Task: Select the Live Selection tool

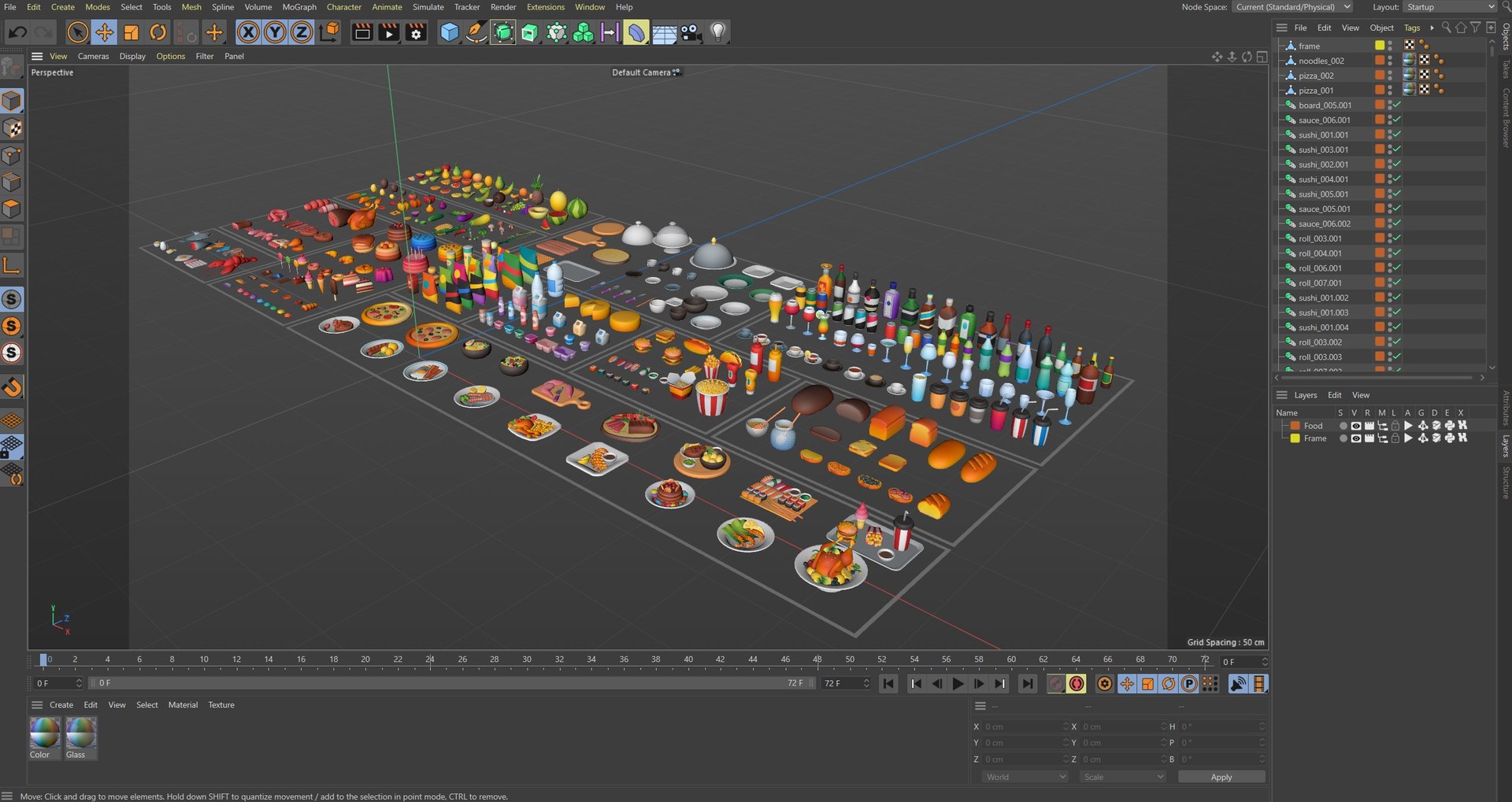Action: click(77, 32)
